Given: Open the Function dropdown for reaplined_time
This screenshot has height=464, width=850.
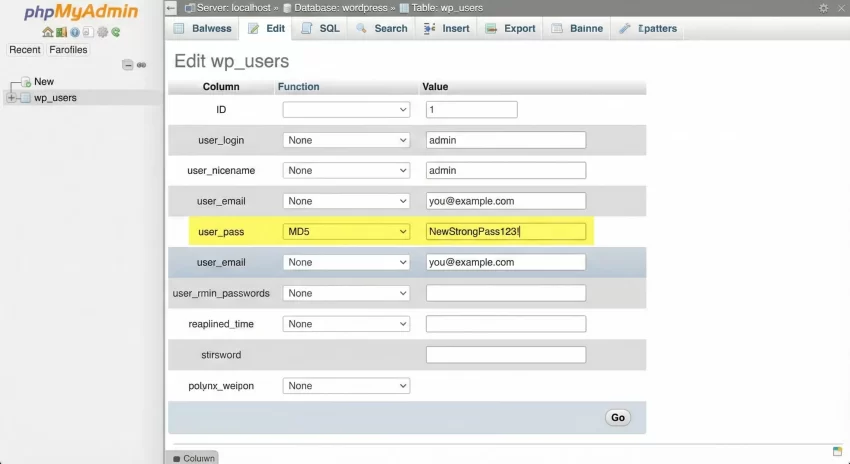Looking at the screenshot, I should point(346,324).
